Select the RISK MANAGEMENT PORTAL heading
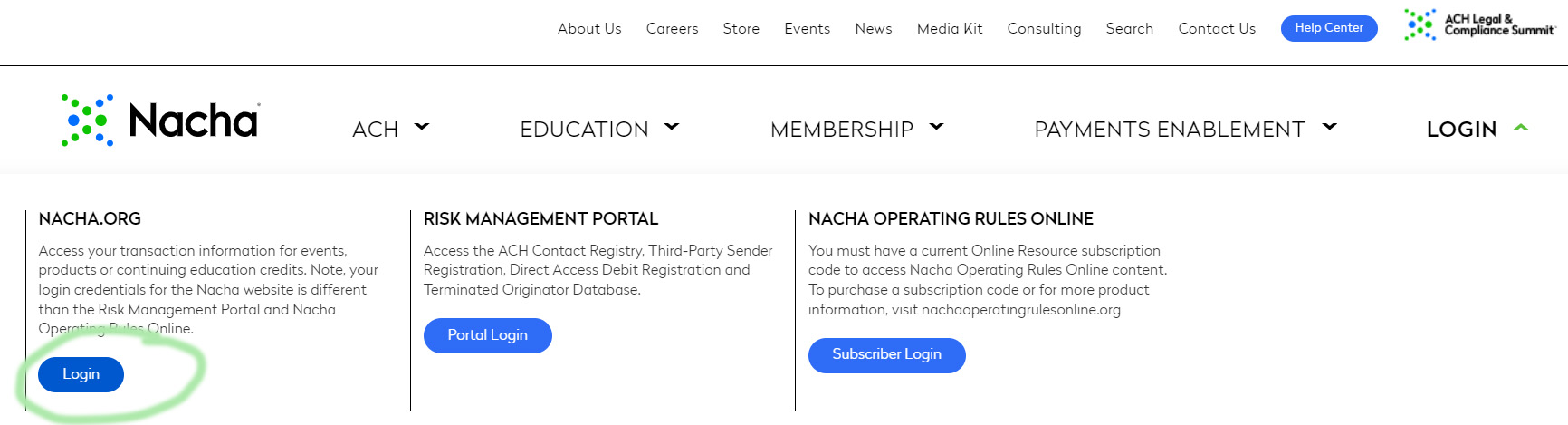 (x=540, y=218)
